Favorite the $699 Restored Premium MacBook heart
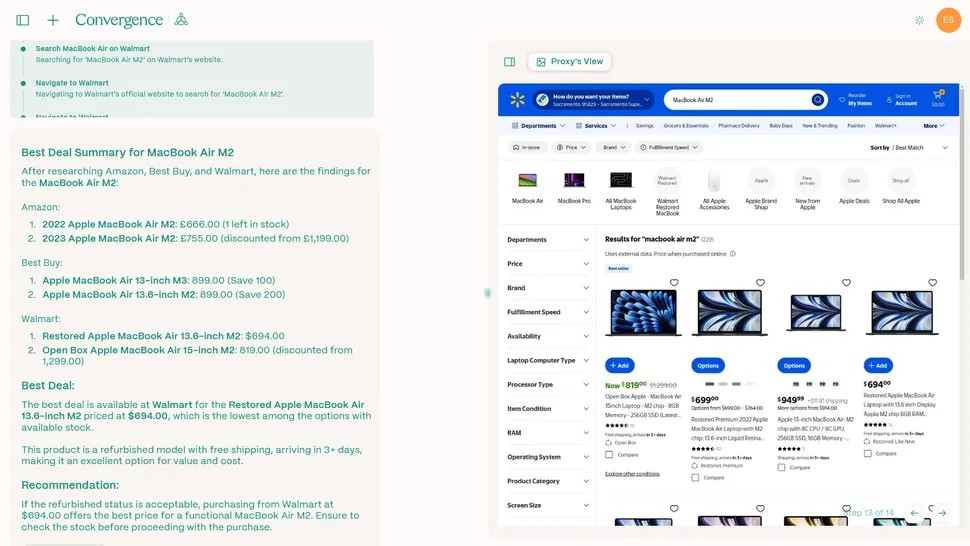Image resolution: width=970 pixels, height=546 pixels. pos(760,283)
